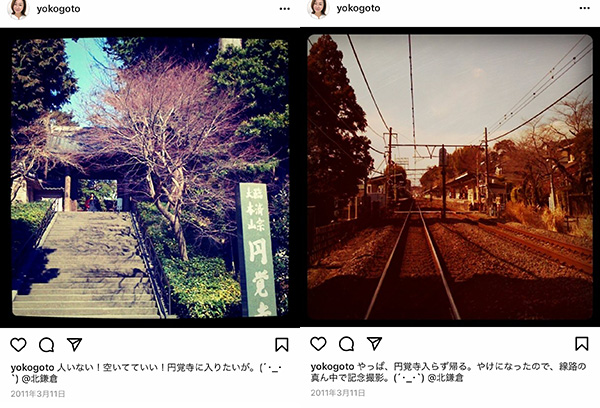This screenshot has height=408, width=600.
Task: Share the left post via paper plane
Action: pyautogui.click(x=75, y=344)
